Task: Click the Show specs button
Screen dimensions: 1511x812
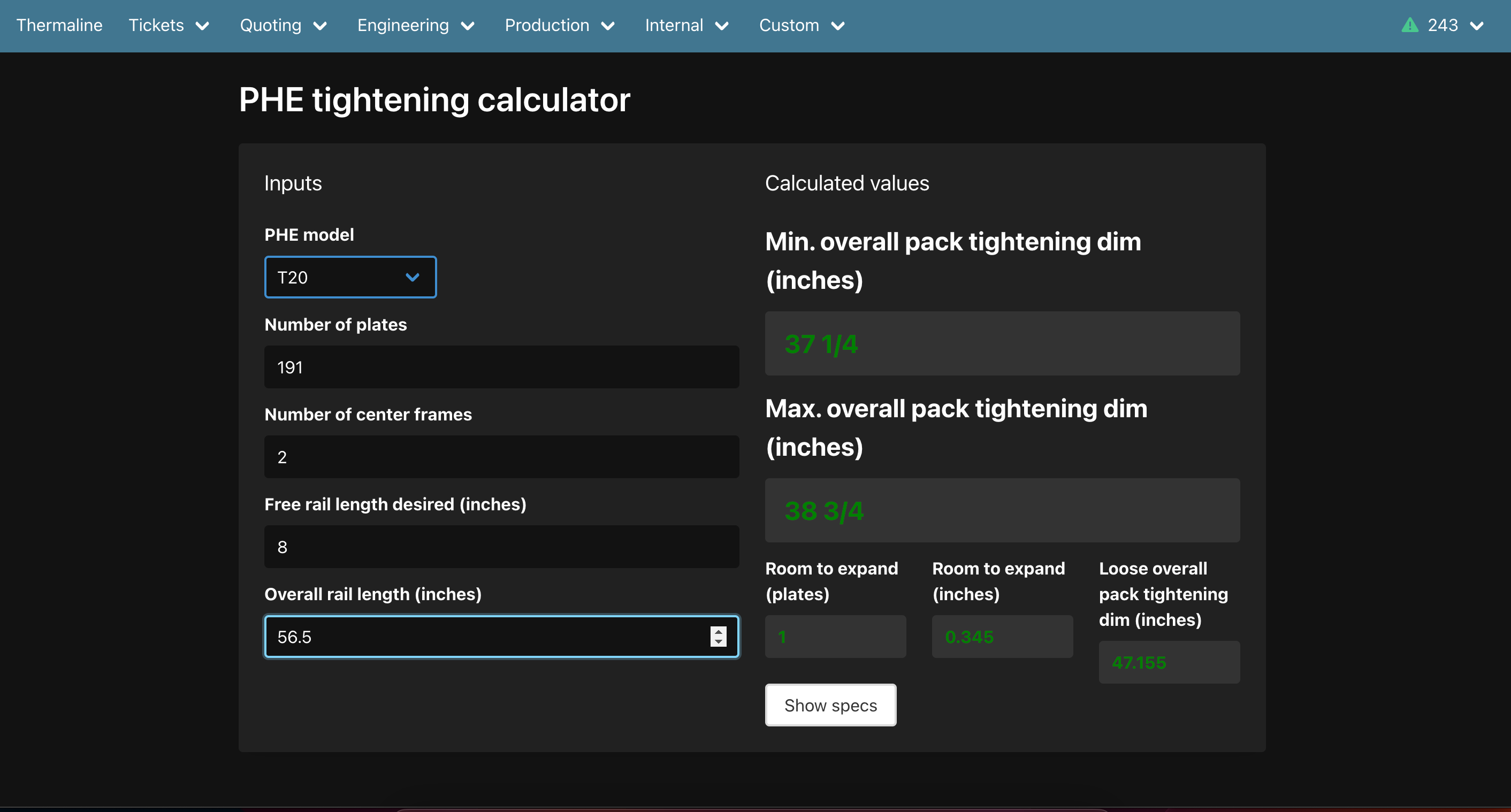Action: pyautogui.click(x=830, y=706)
